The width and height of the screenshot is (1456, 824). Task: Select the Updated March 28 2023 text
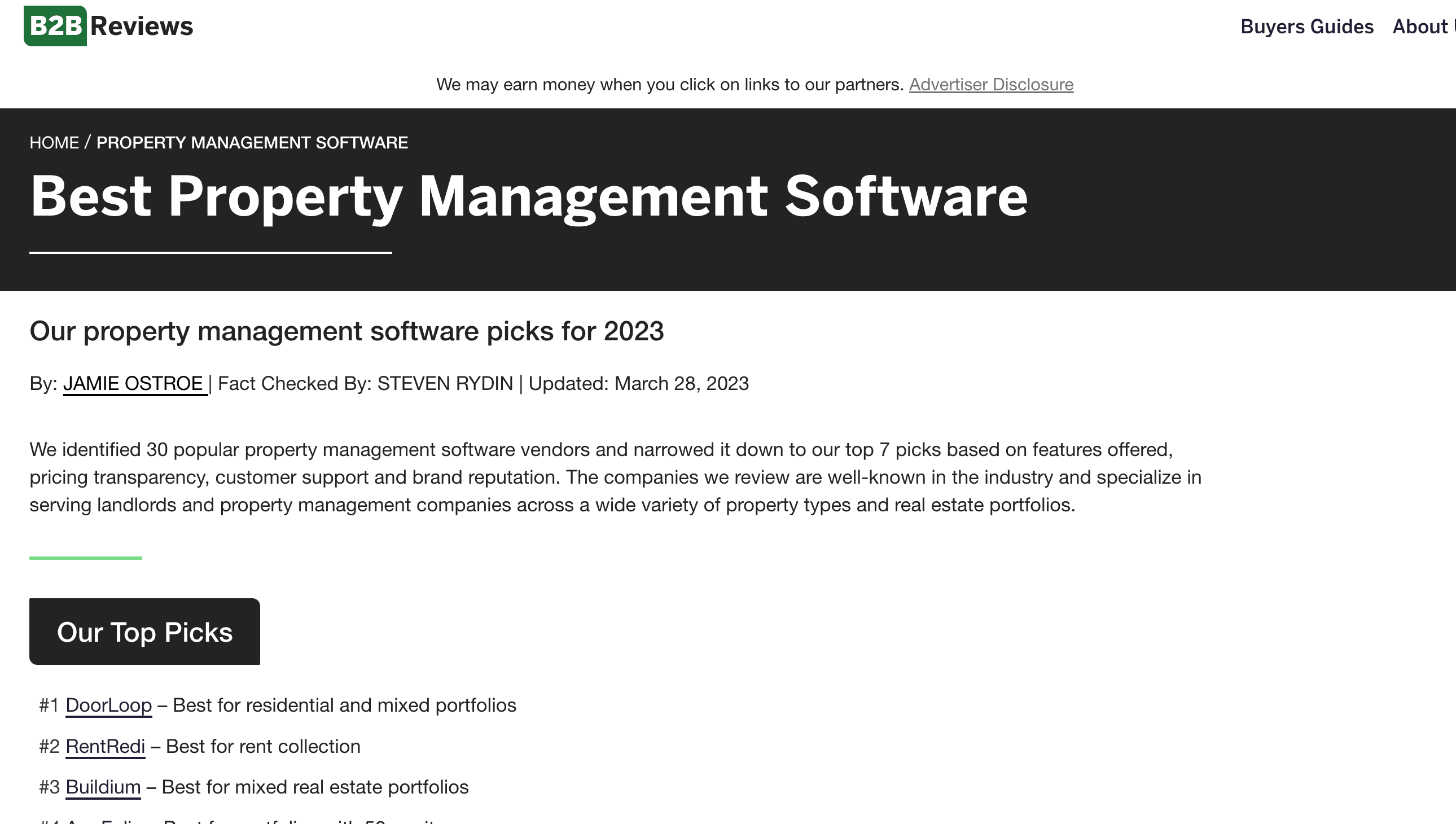click(x=638, y=383)
